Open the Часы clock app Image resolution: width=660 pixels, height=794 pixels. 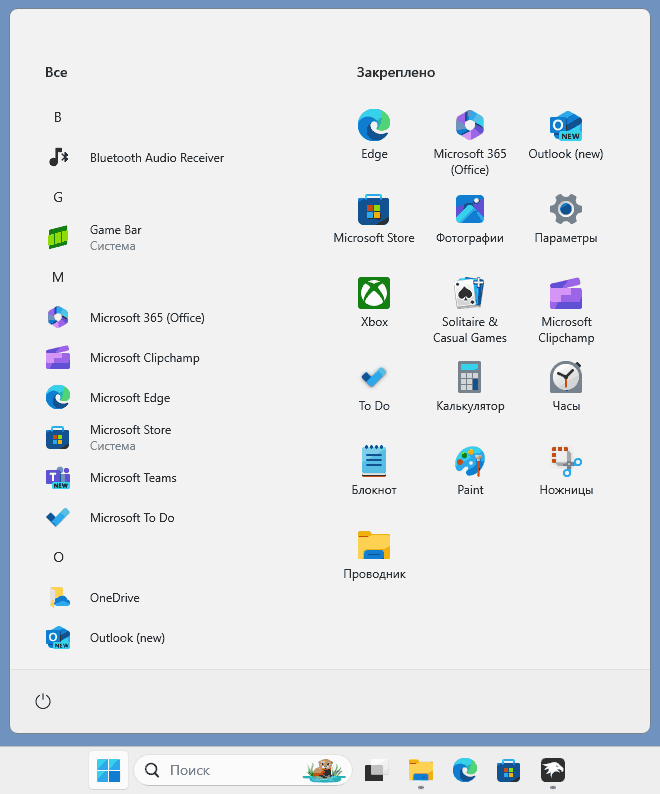565,387
